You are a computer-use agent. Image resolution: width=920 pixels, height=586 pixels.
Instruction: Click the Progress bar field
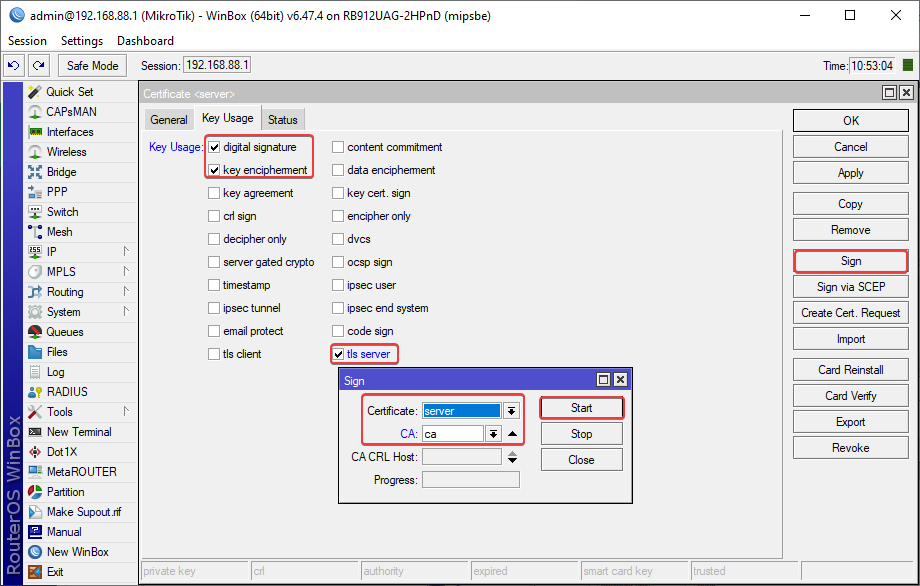click(471, 480)
